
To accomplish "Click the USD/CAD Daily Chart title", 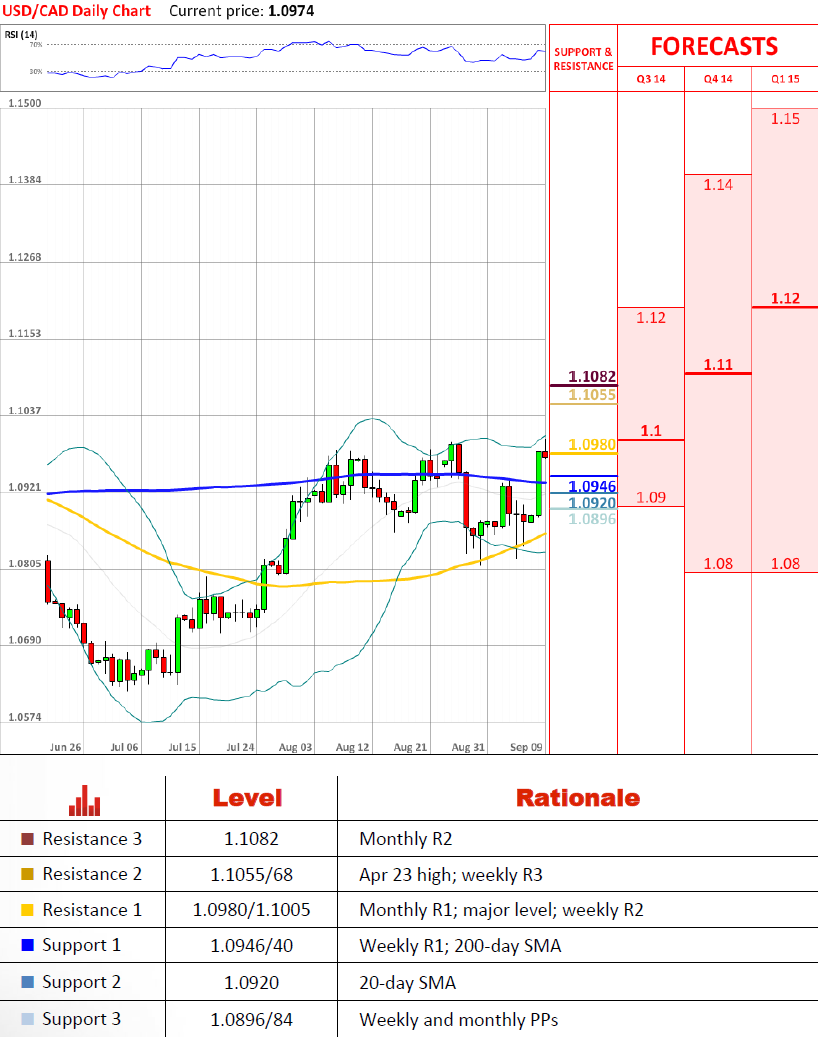I will (x=76, y=11).
